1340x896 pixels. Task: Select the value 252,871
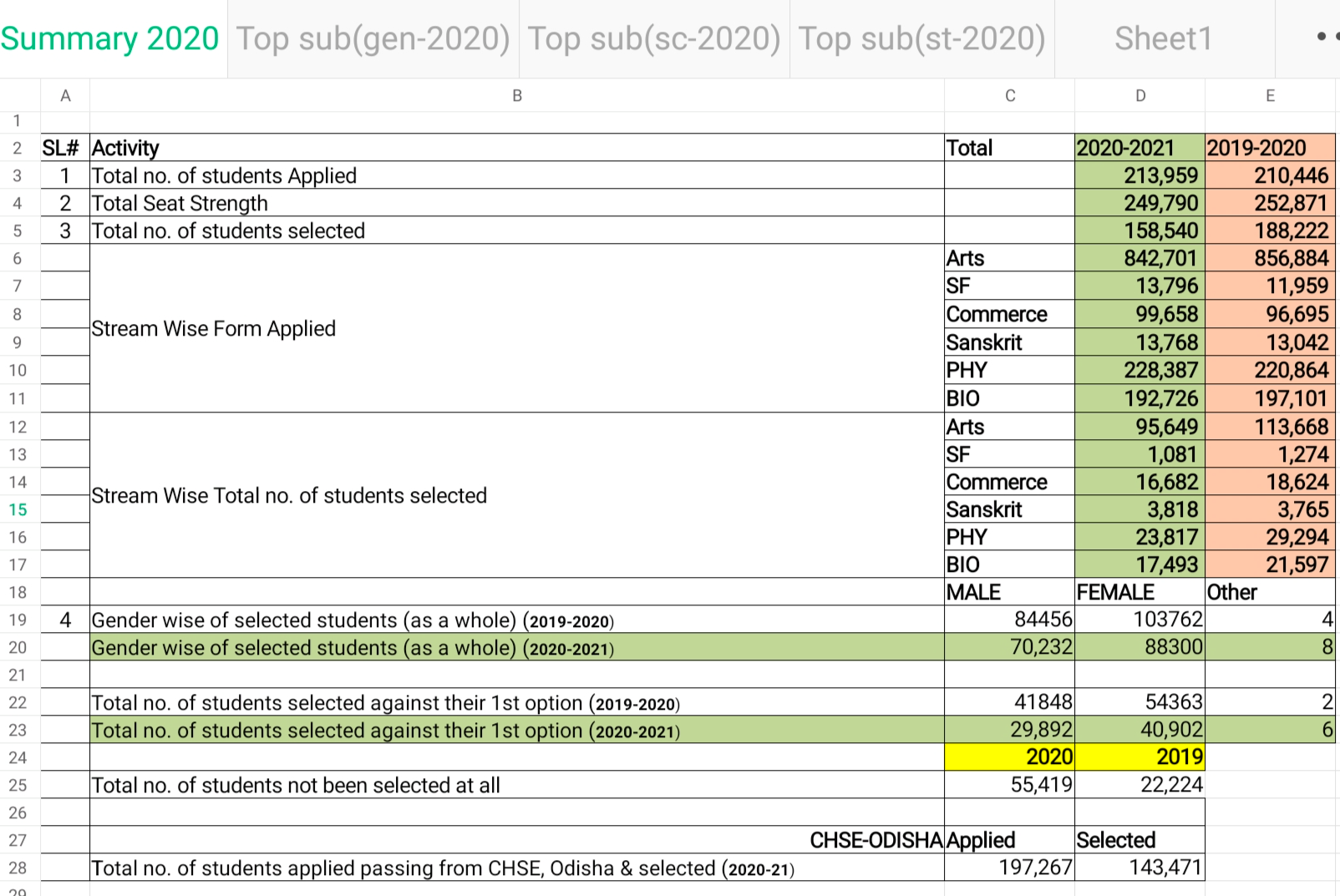click(1270, 203)
